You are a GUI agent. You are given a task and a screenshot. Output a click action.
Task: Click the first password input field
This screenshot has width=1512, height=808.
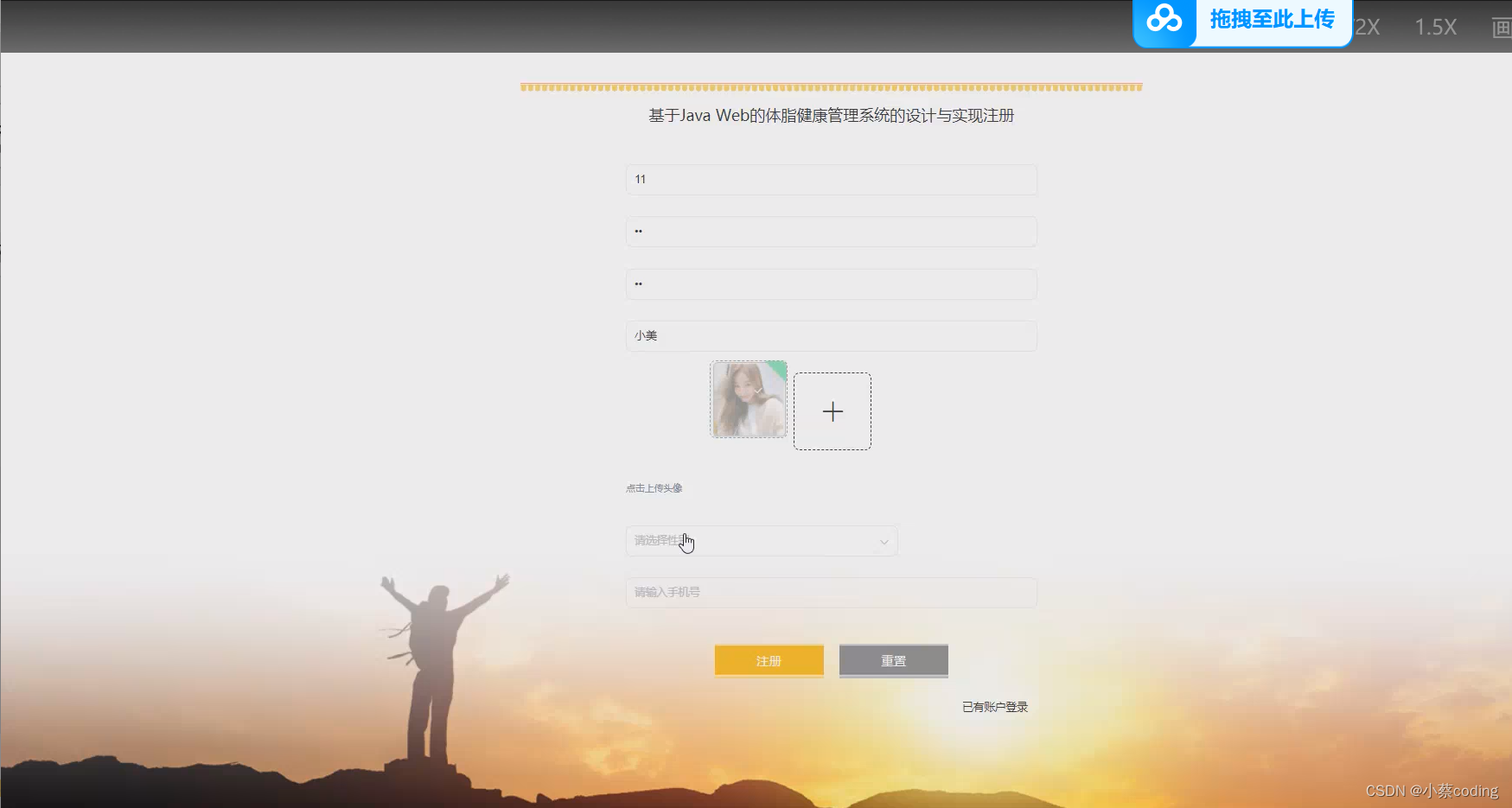tap(831, 232)
